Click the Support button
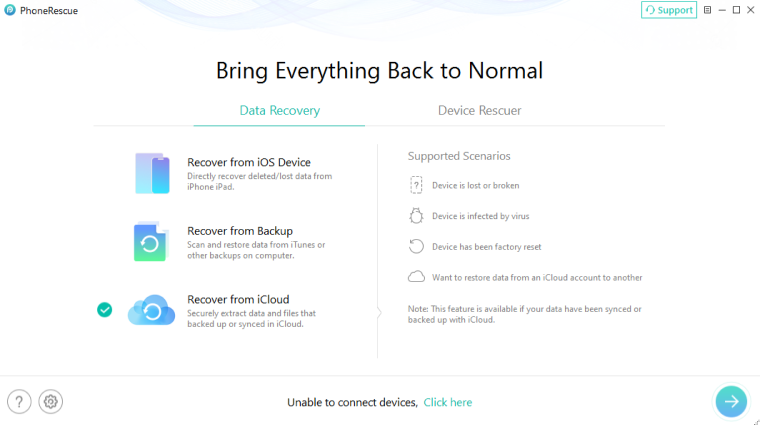 (x=669, y=10)
